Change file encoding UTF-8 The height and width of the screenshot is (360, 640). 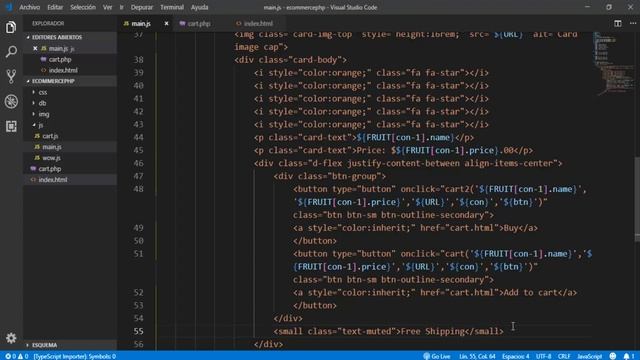point(543,356)
